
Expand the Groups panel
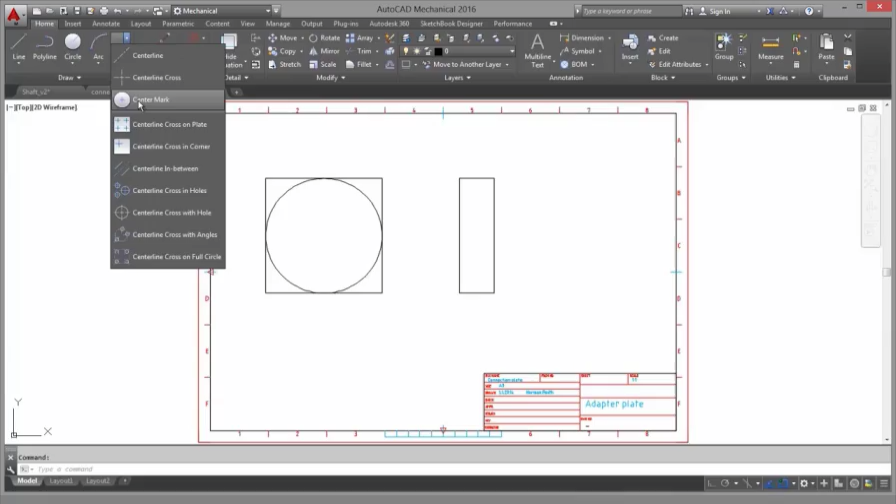[731, 77]
